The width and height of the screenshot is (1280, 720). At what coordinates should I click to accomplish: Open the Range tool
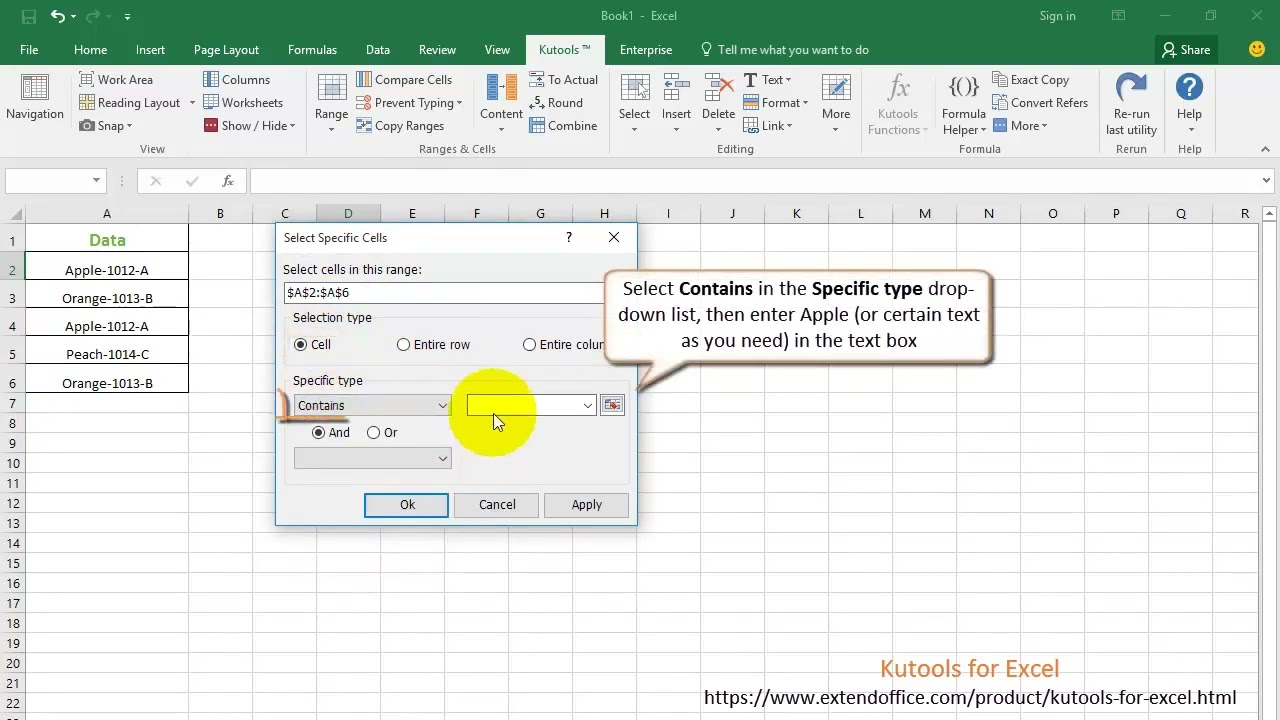(331, 103)
